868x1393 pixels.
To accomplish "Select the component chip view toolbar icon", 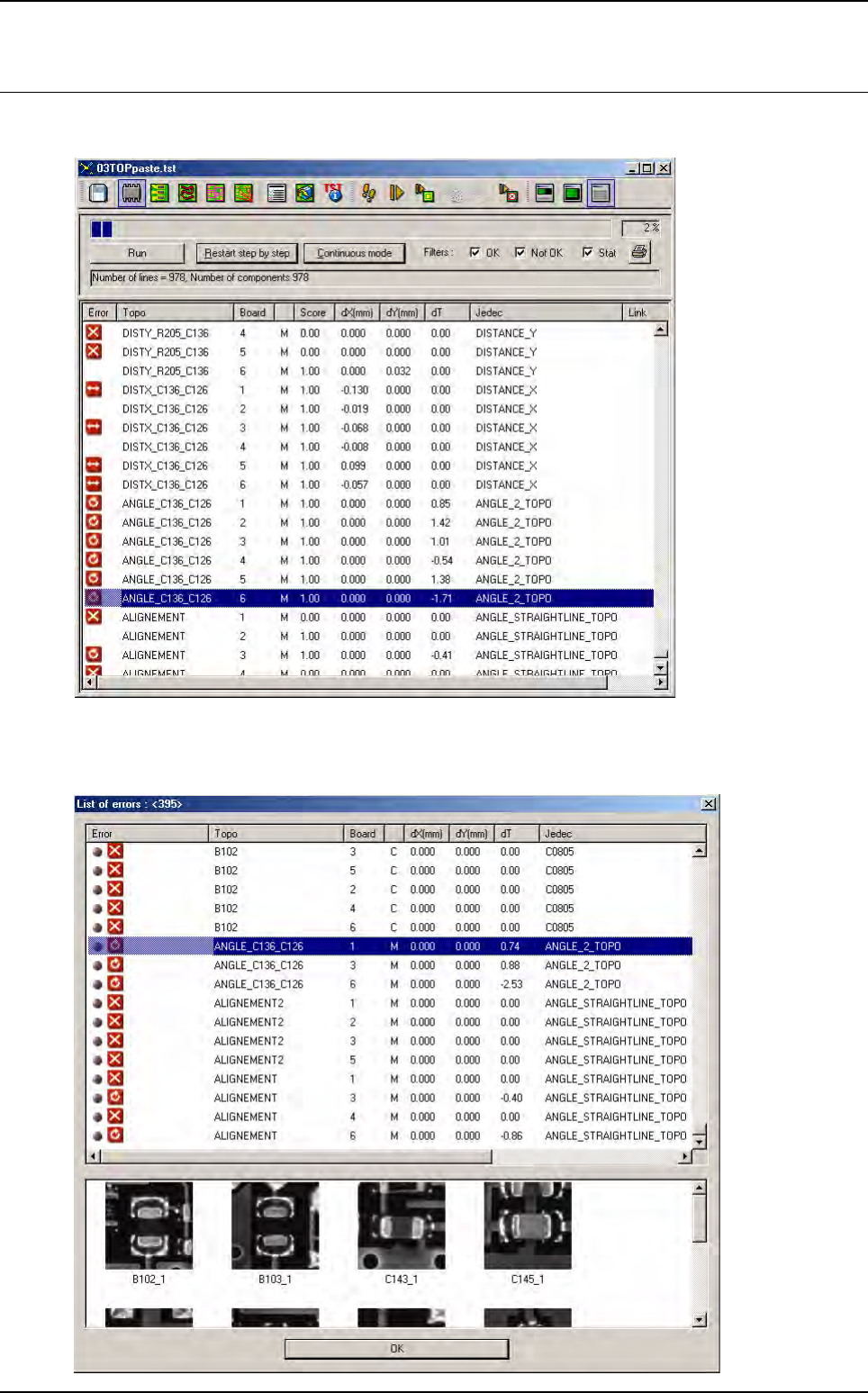I will (x=131, y=193).
